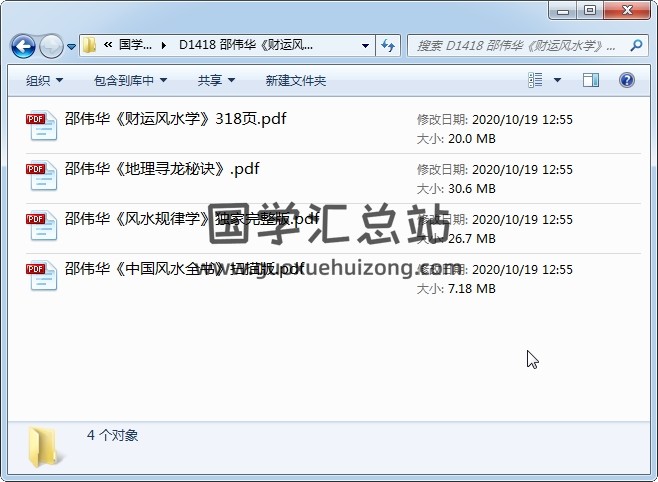Click PDF icon of 地理寻龙秘诀 file
Screen dimensions: 658x482
click(x=42, y=176)
